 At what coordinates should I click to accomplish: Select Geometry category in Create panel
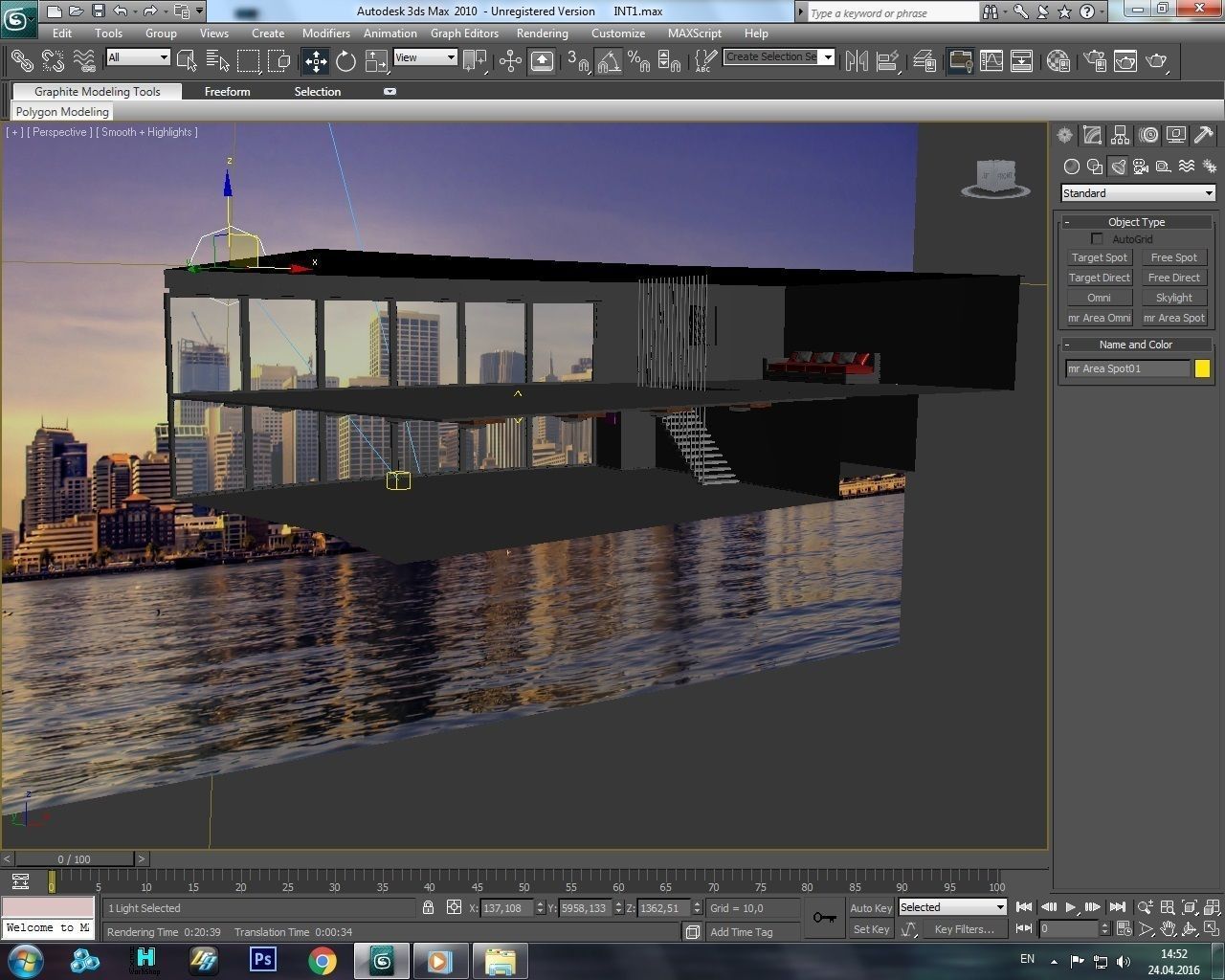pyautogui.click(x=1072, y=167)
